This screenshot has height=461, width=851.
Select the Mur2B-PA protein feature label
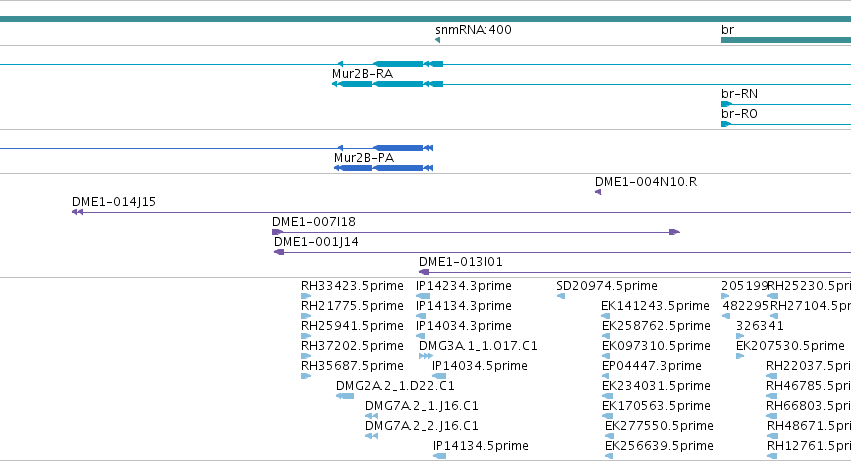pos(364,157)
